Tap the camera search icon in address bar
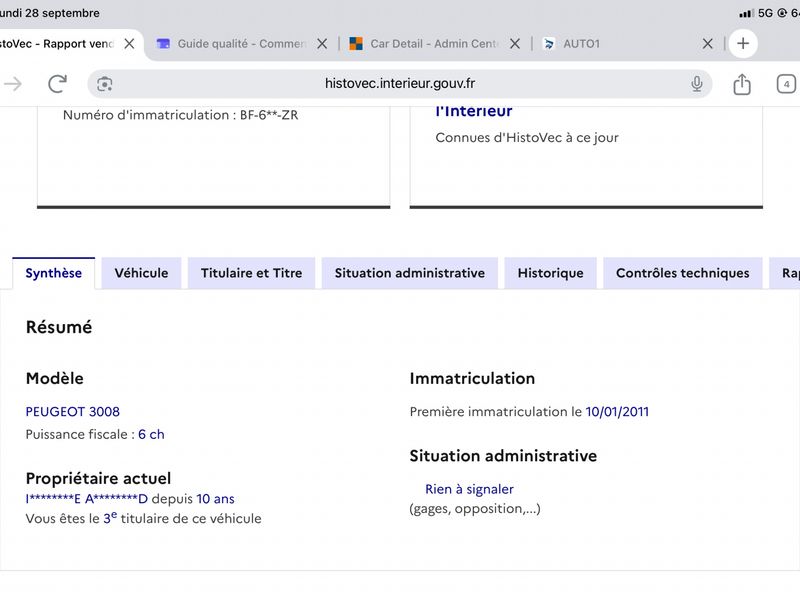 pos(105,84)
